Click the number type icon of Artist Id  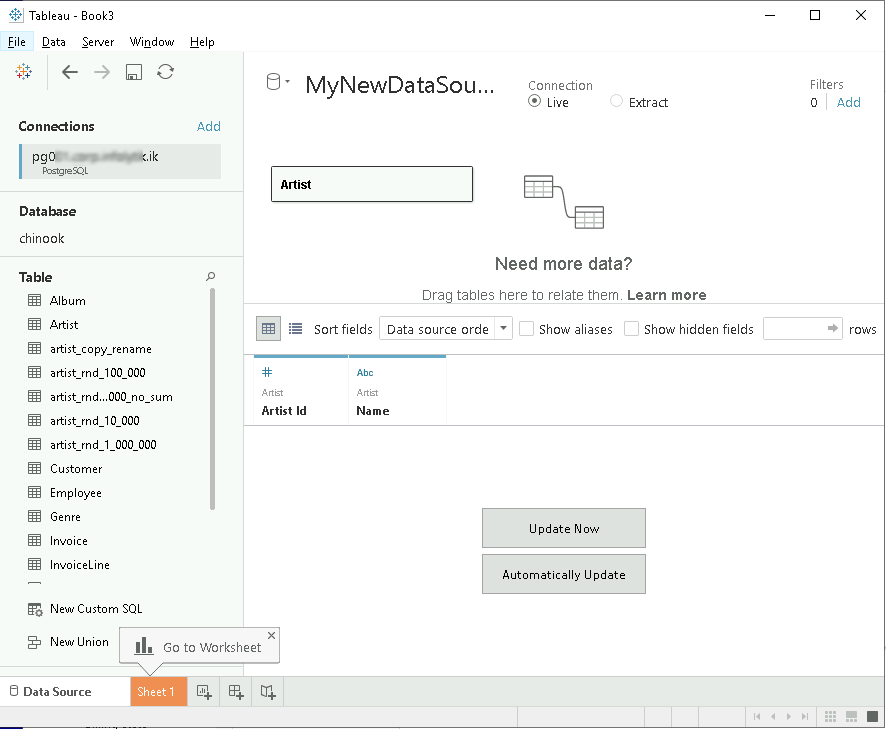[267, 372]
